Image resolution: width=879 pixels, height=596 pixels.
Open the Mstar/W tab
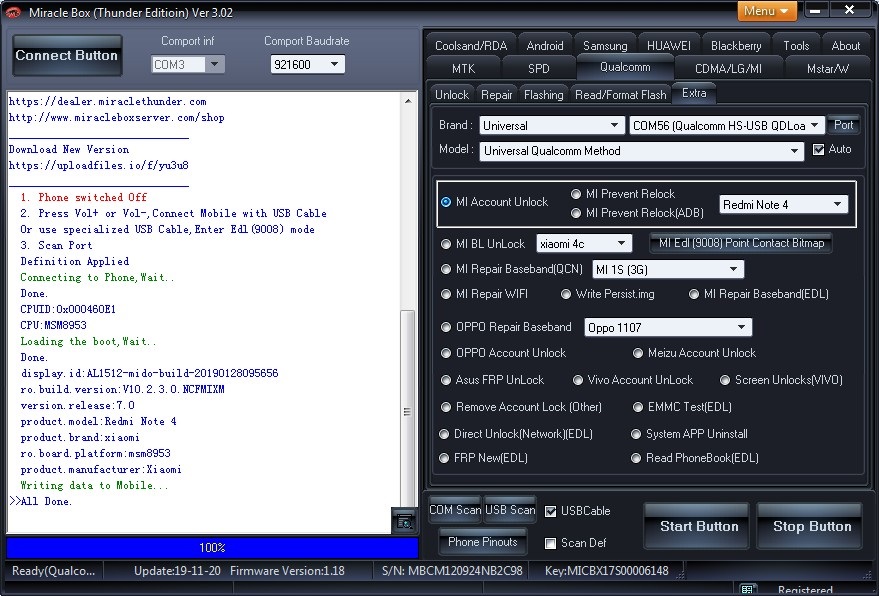tap(827, 69)
